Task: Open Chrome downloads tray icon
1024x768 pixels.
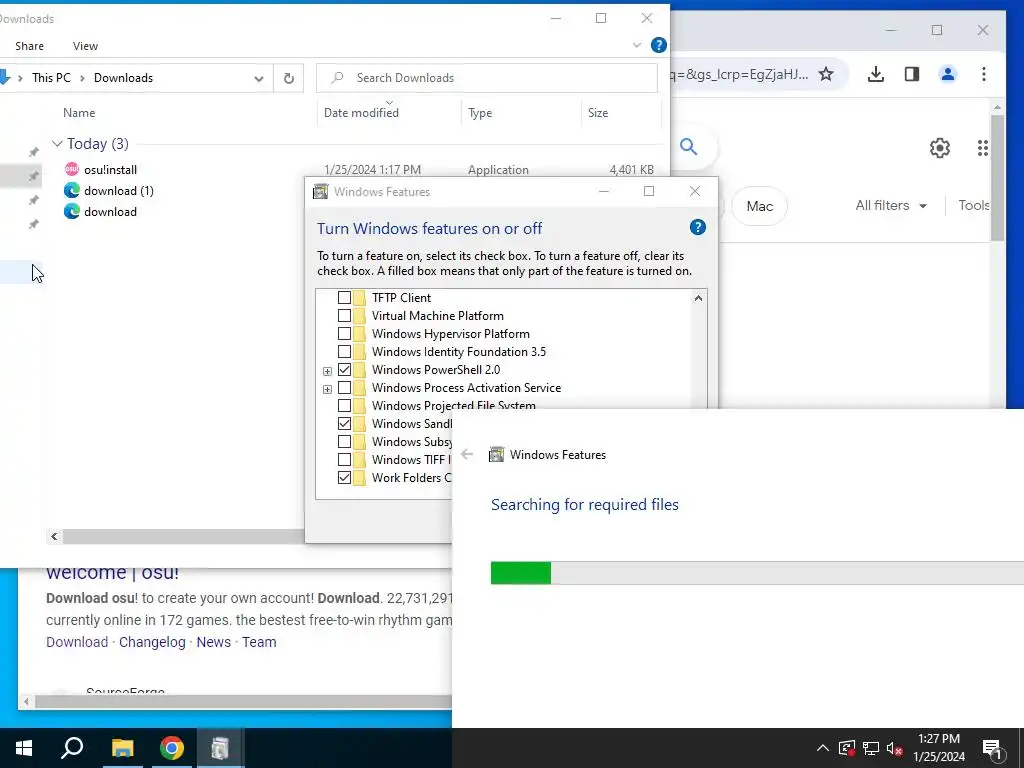Action: point(876,74)
